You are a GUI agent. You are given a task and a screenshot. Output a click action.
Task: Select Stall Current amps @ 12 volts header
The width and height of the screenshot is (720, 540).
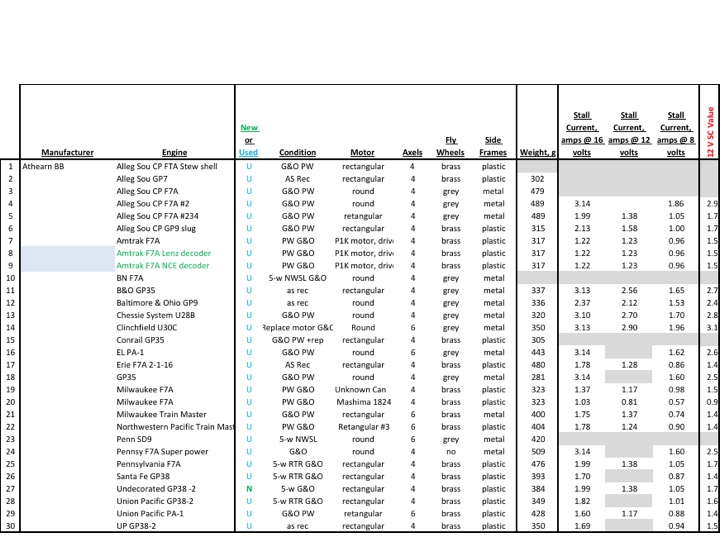click(x=629, y=134)
